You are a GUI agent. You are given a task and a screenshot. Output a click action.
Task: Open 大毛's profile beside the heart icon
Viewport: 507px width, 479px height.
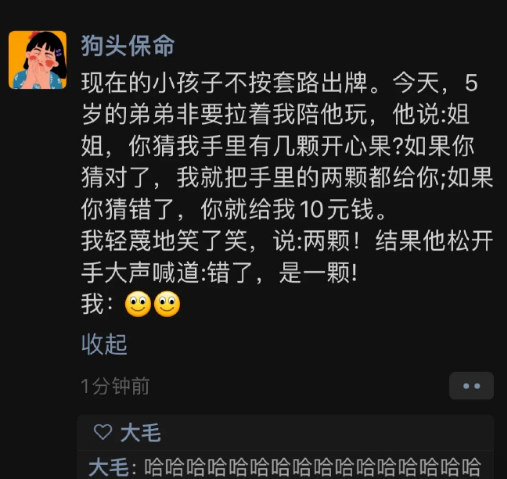tap(141, 433)
